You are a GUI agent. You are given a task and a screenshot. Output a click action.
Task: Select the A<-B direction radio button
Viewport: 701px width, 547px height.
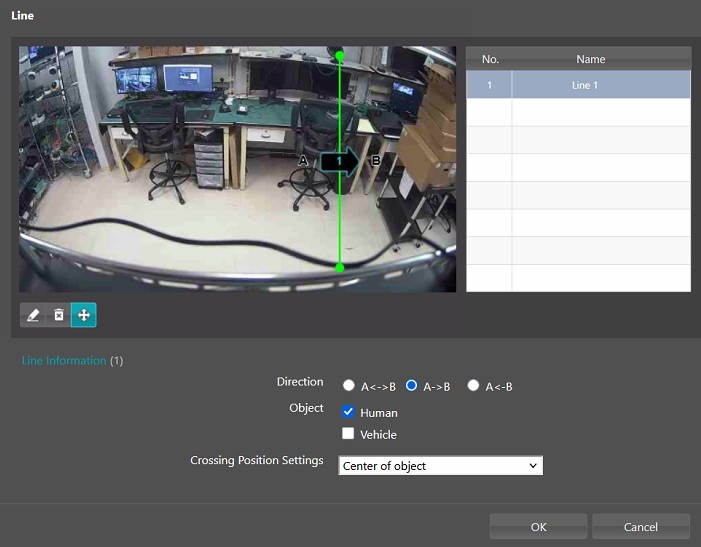point(473,385)
